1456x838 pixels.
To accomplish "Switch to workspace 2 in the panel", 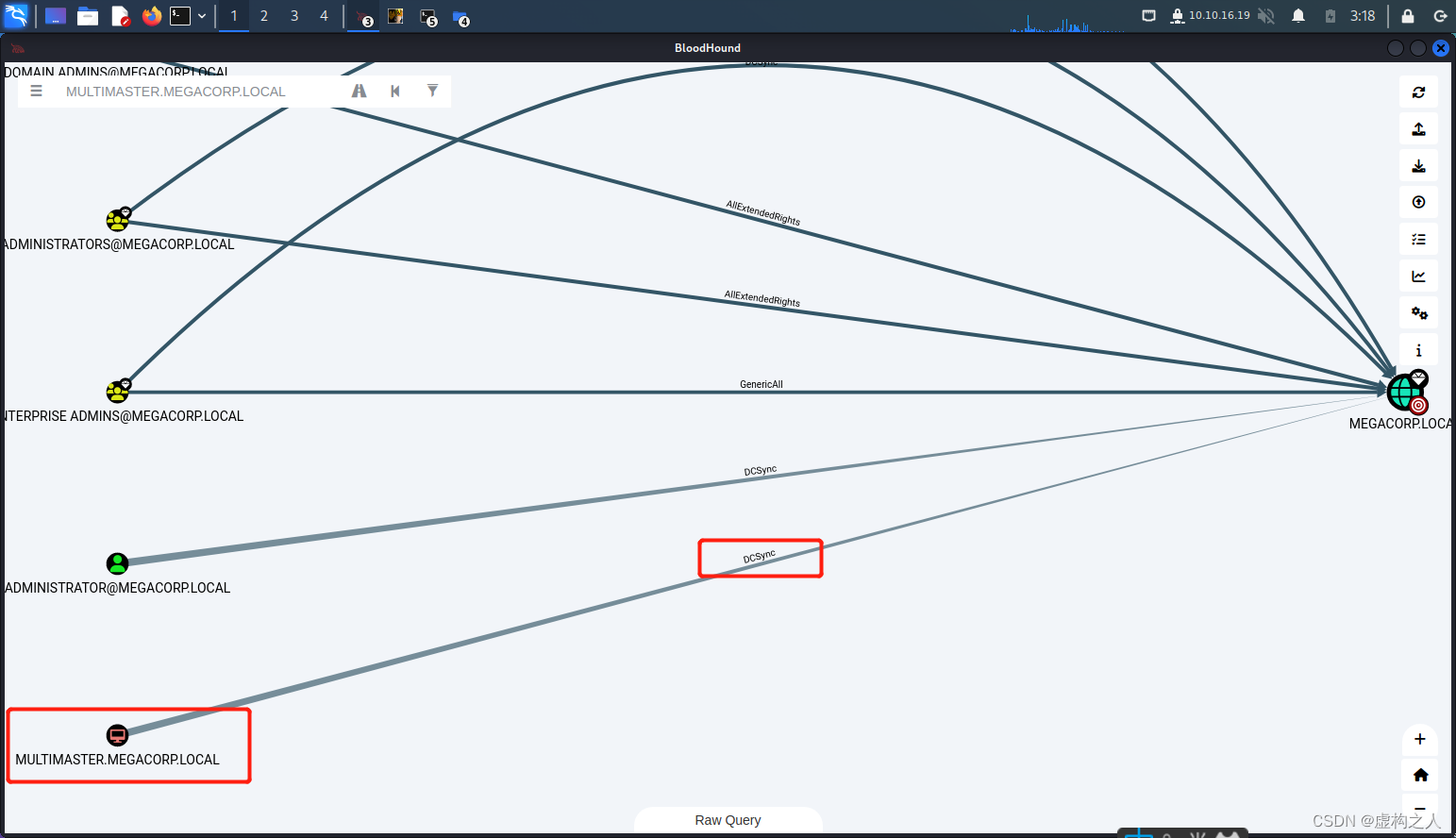I will tap(264, 16).
